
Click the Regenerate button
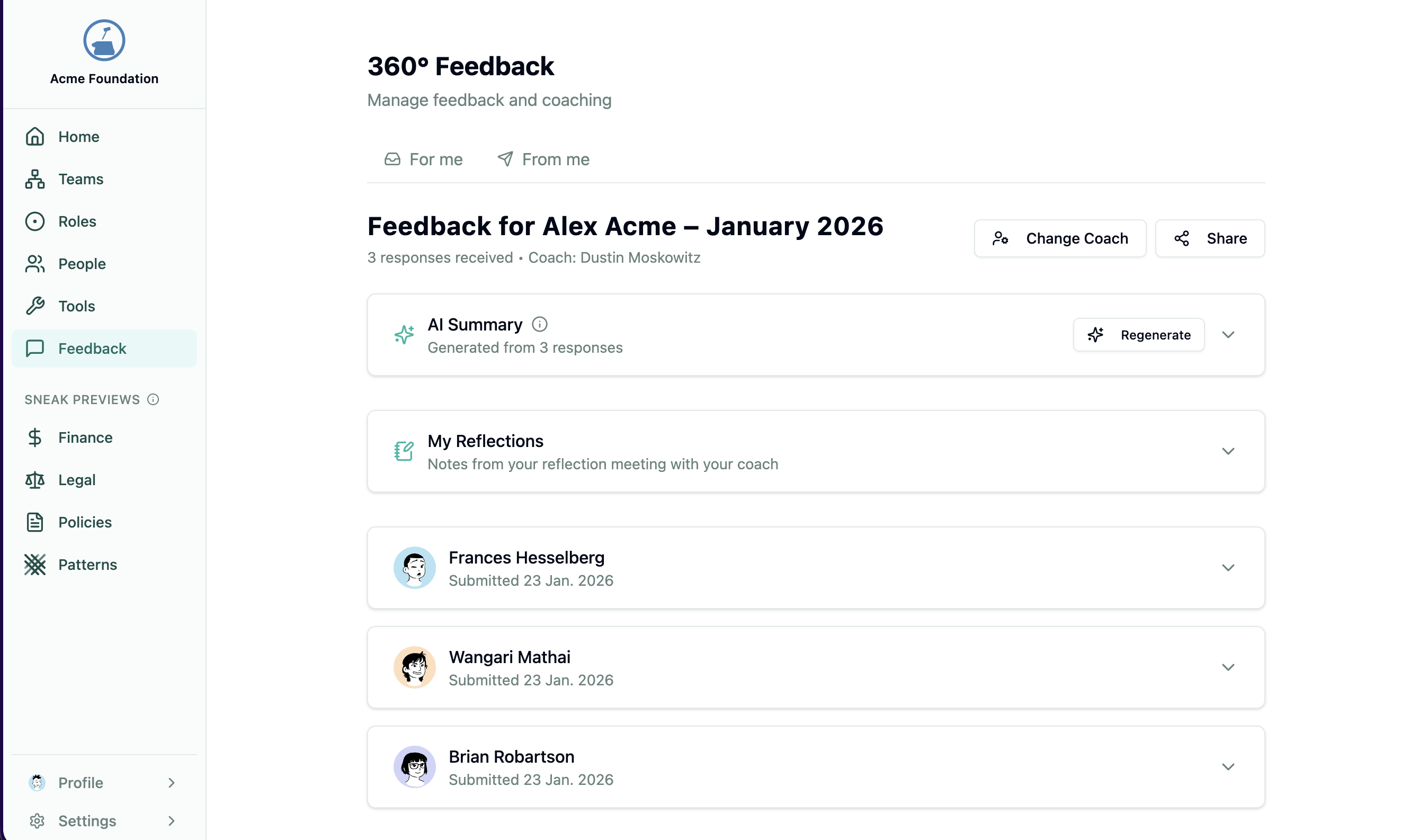1138,335
